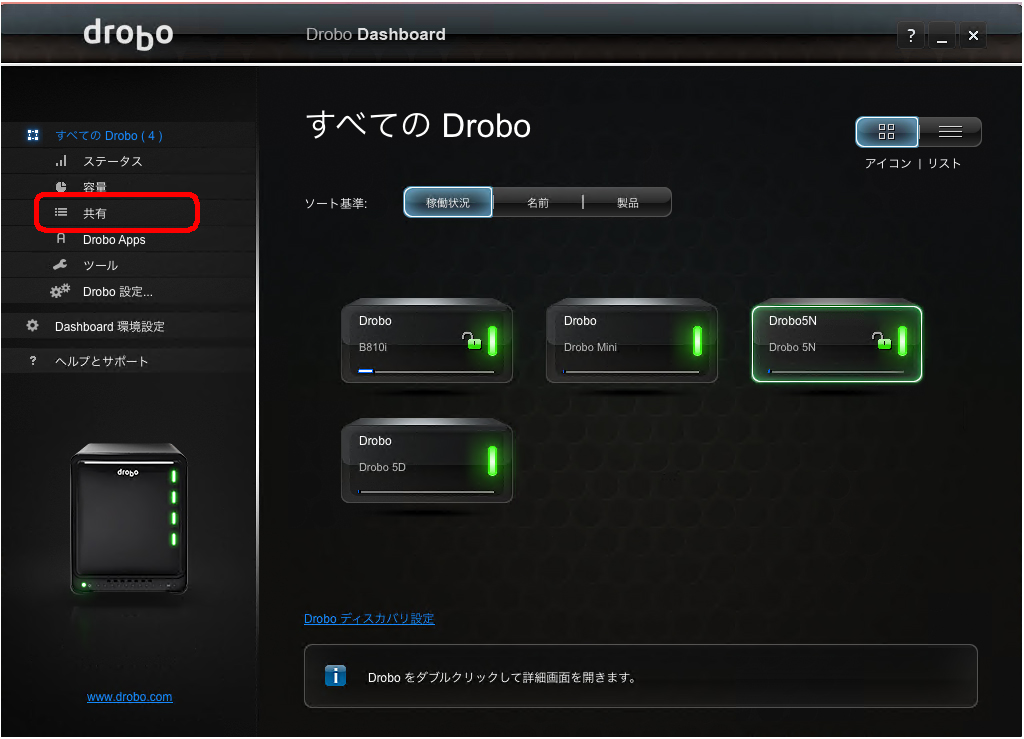This screenshot has height=739, width=1024.
Task: Click the lock icon on the Drobo5N card
Action: pos(882,340)
